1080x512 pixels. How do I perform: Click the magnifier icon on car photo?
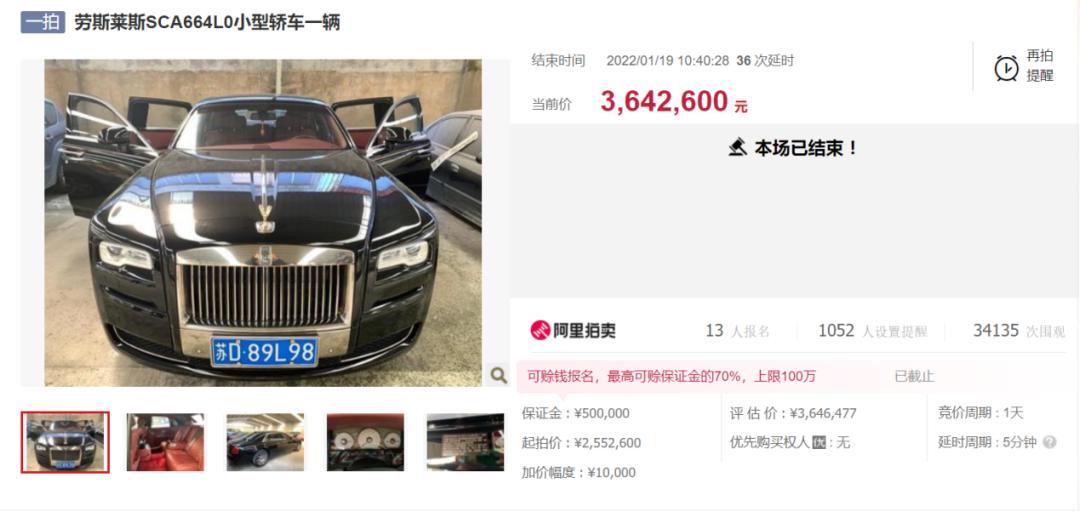coord(498,375)
